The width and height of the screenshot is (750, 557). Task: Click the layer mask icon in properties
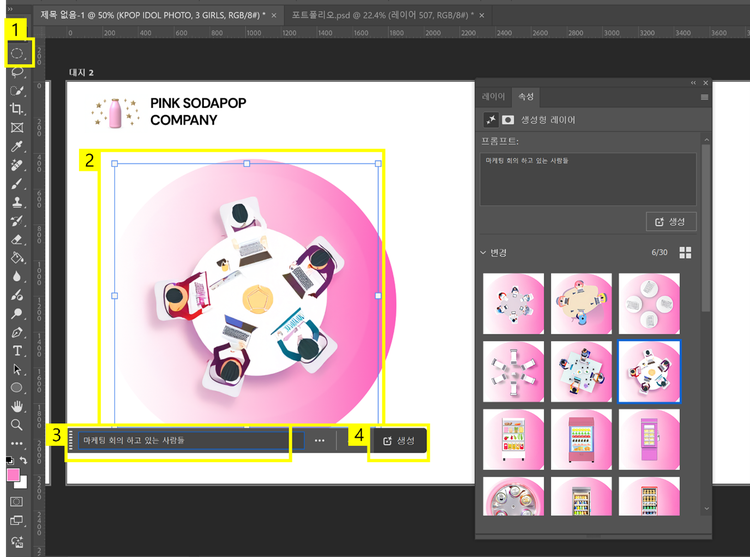[508, 120]
